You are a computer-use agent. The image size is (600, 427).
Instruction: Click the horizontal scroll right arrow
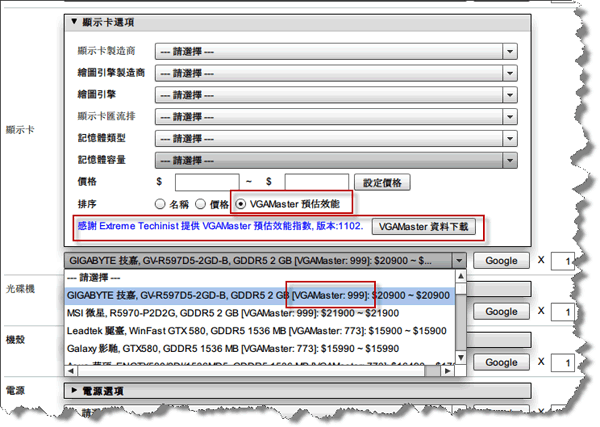[x=447, y=371]
